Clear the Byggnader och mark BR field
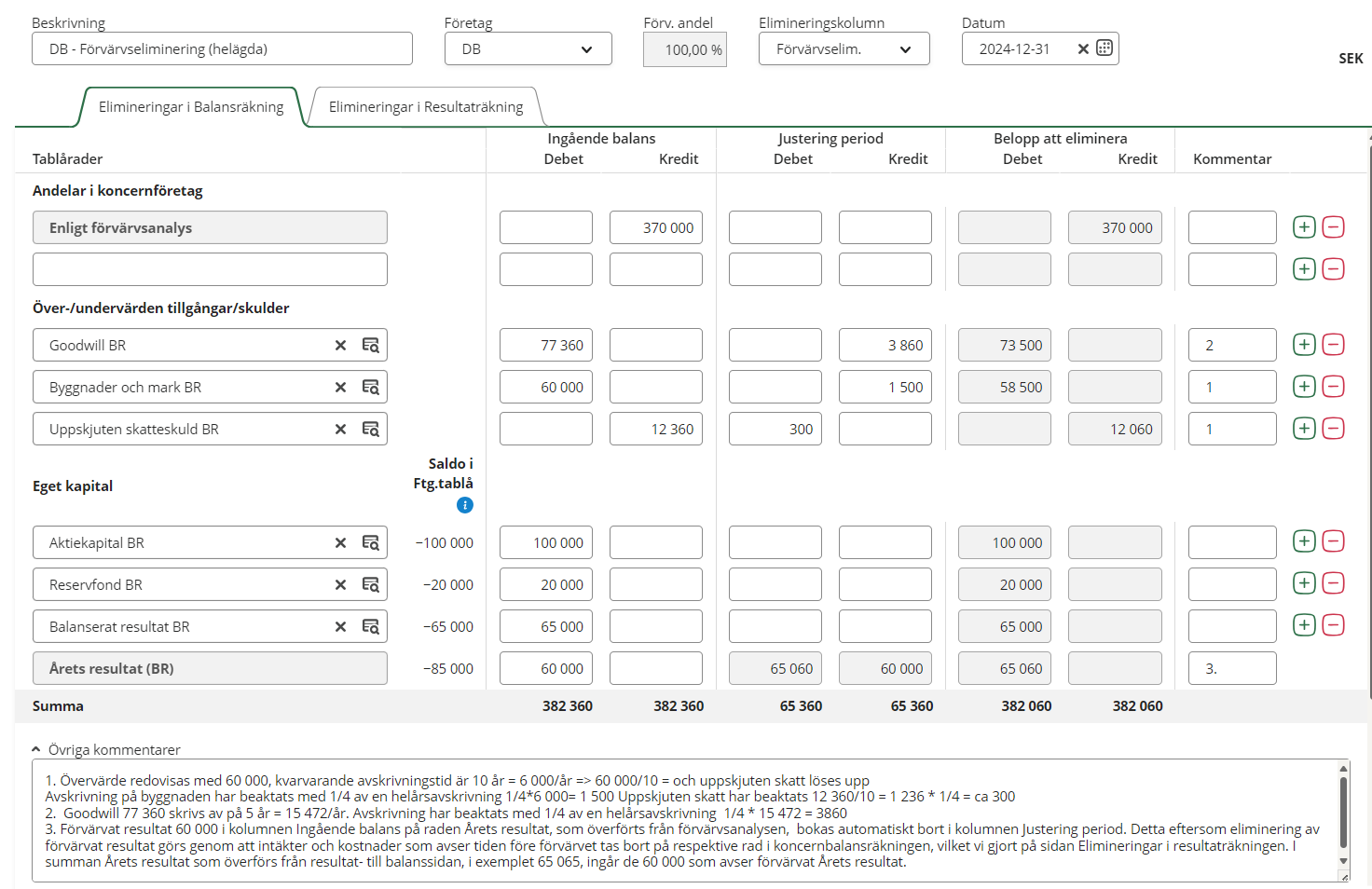The height and width of the screenshot is (889, 1372). [x=340, y=387]
